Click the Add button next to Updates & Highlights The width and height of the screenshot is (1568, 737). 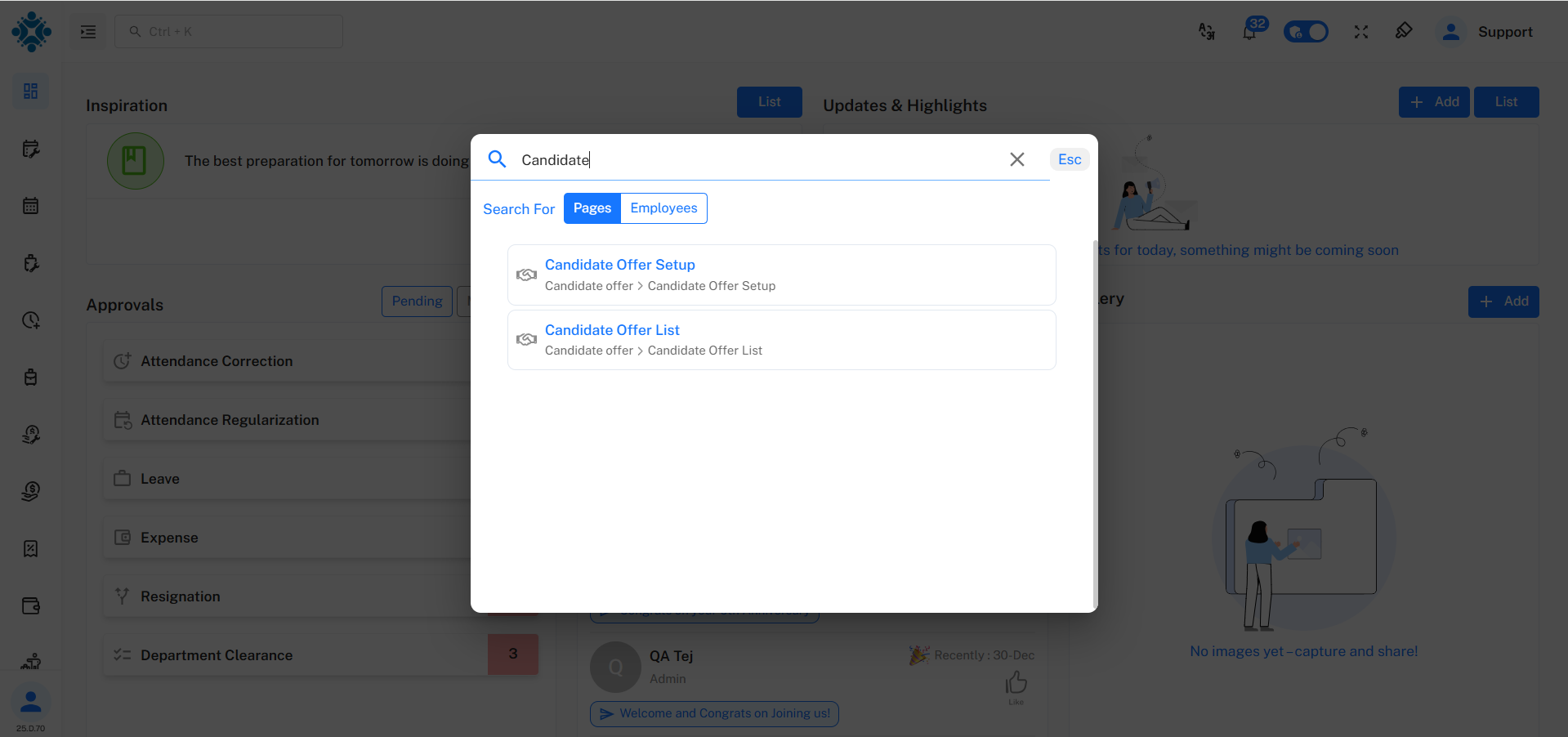(x=1433, y=101)
